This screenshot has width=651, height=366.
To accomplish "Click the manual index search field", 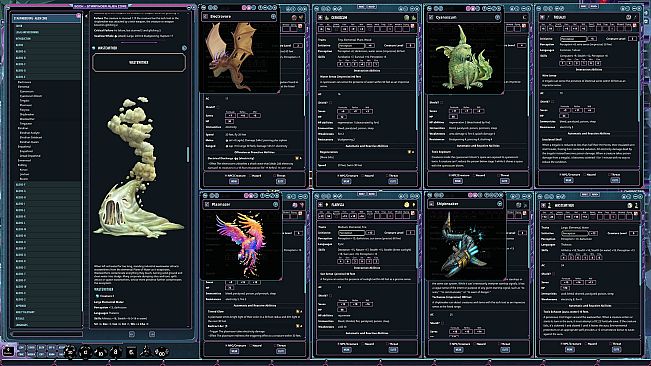I will pos(47,333).
